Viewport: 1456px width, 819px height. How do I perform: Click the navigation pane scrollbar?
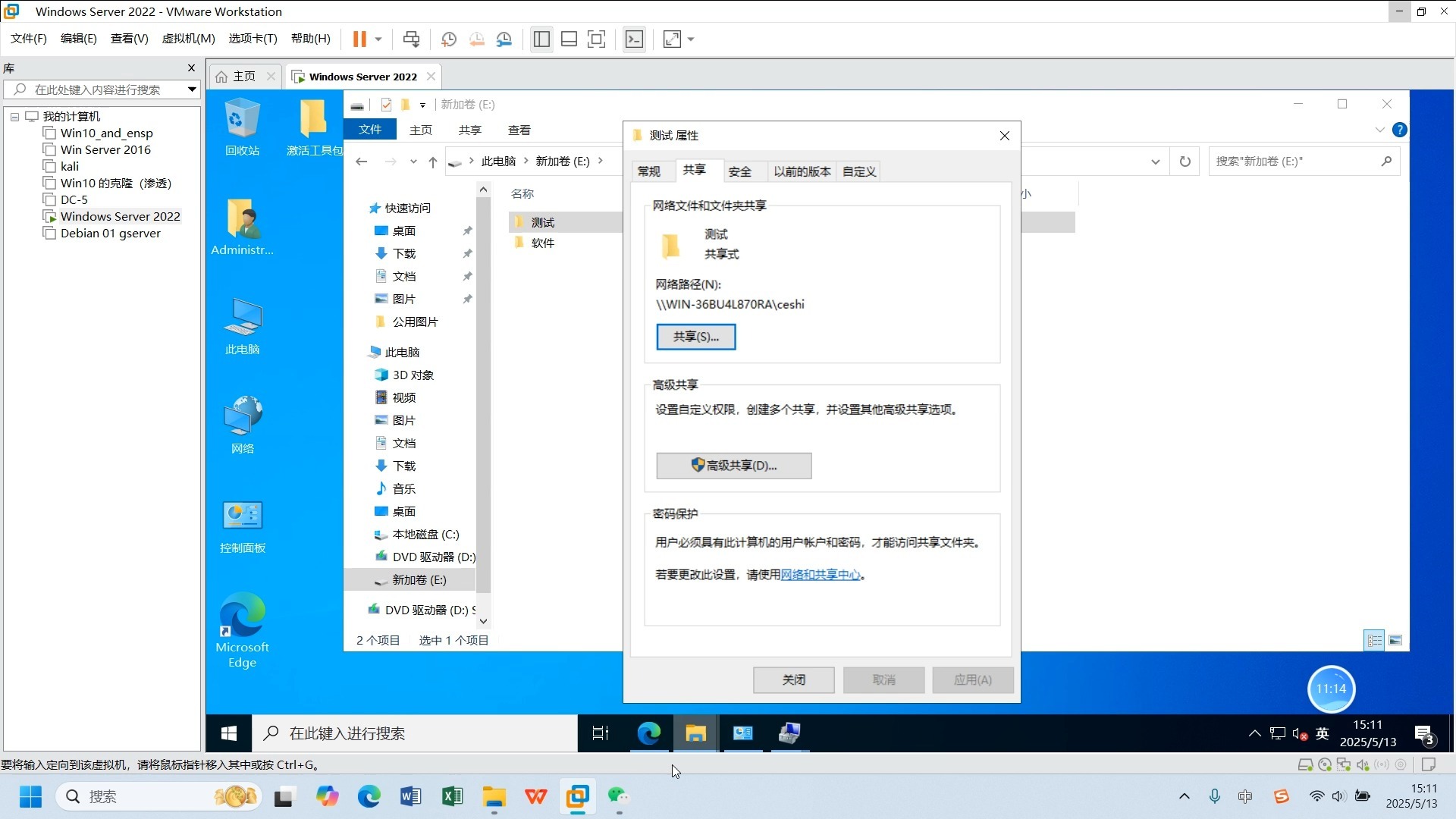tap(483, 394)
